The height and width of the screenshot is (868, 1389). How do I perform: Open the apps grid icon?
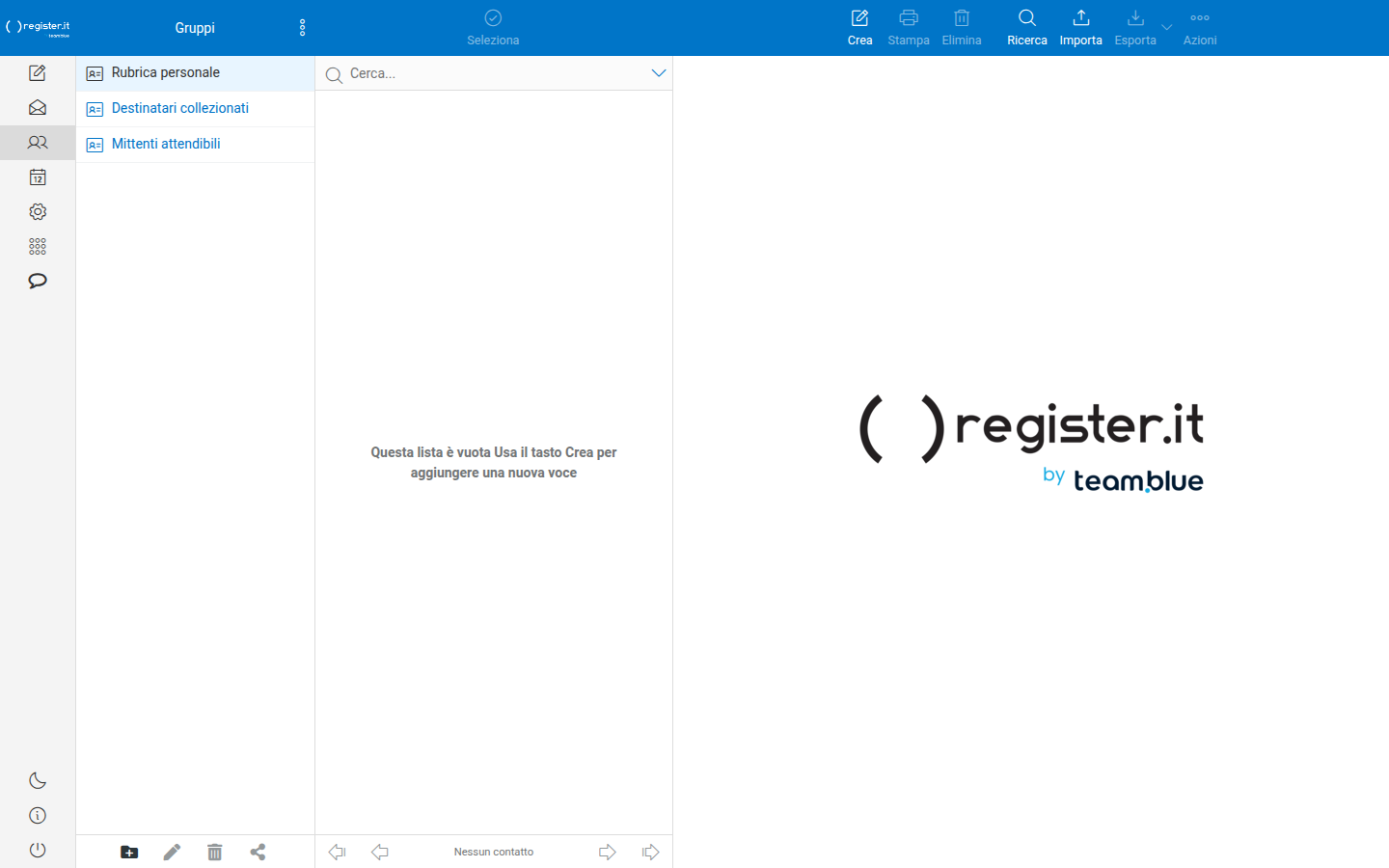coord(38,247)
